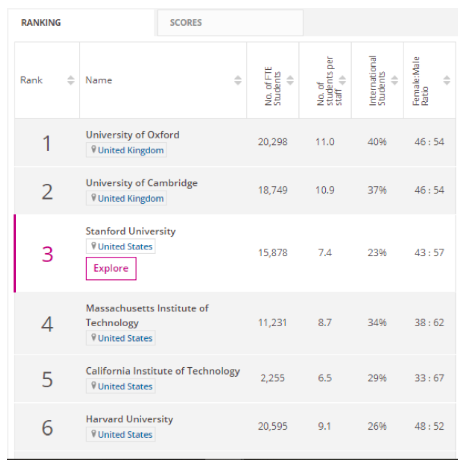
Task: Click Caltech's 2,255 FTE students value
Action: tap(273, 378)
